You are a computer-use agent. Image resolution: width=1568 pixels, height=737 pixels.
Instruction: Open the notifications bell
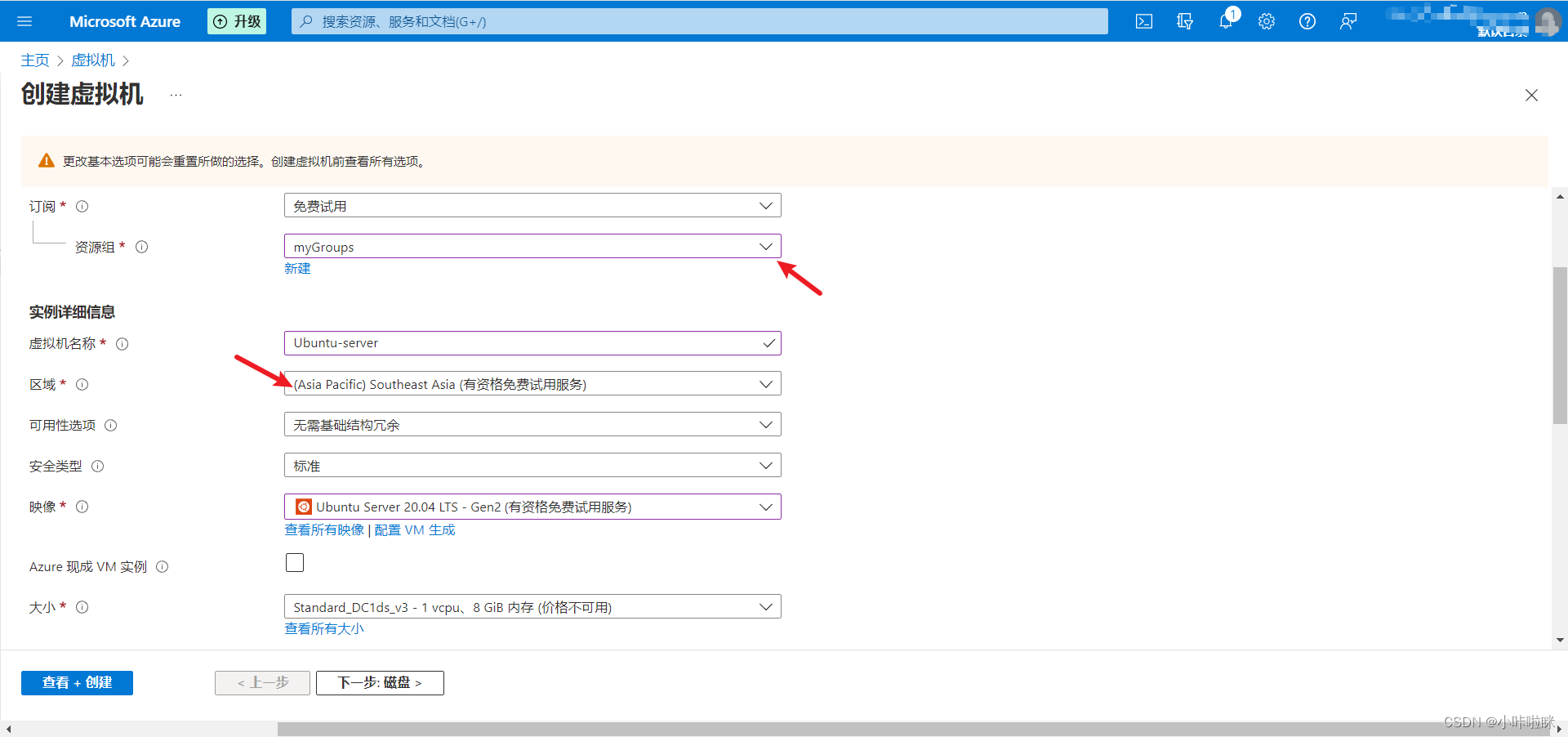(1226, 21)
